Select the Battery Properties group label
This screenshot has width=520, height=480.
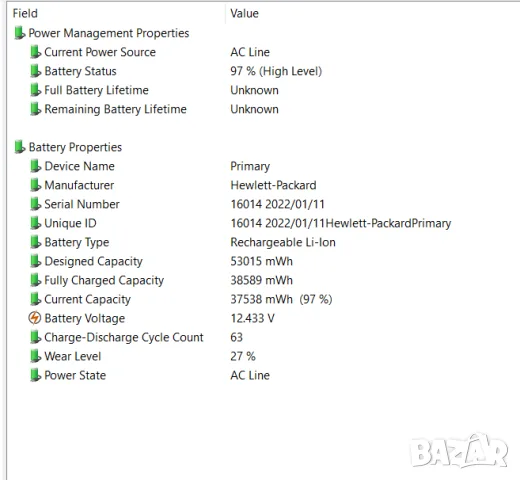tap(75, 147)
